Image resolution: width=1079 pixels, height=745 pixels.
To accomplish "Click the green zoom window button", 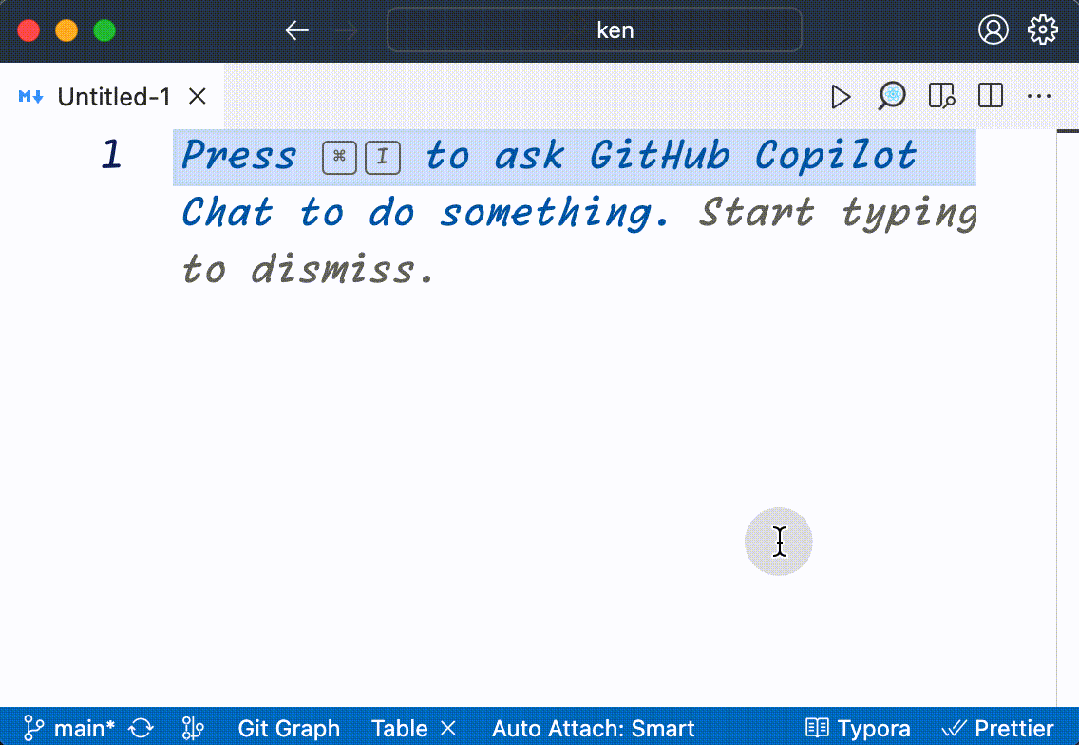I will pyautogui.click(x=105, y=30).
